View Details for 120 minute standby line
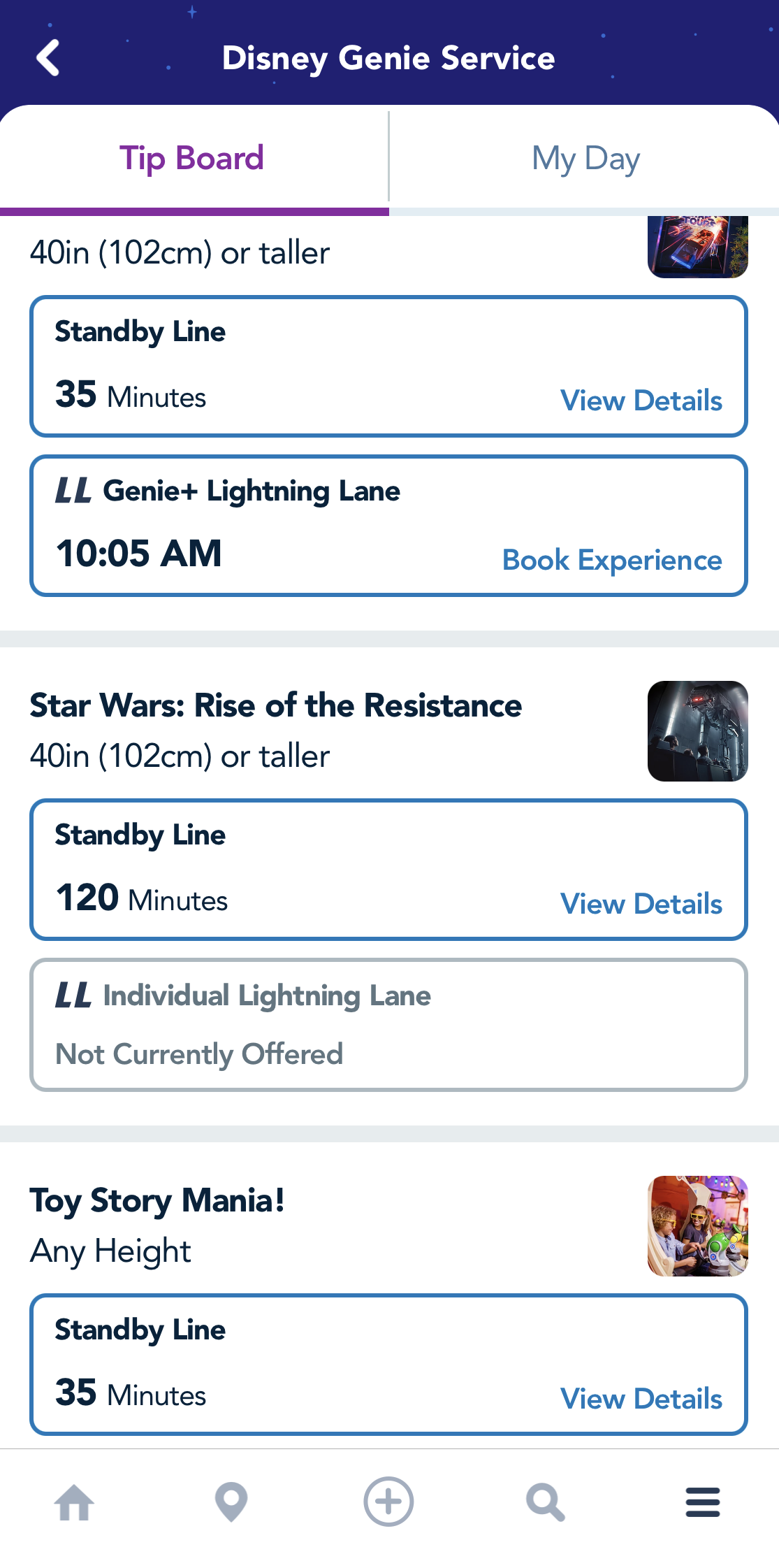 [641, 904]
